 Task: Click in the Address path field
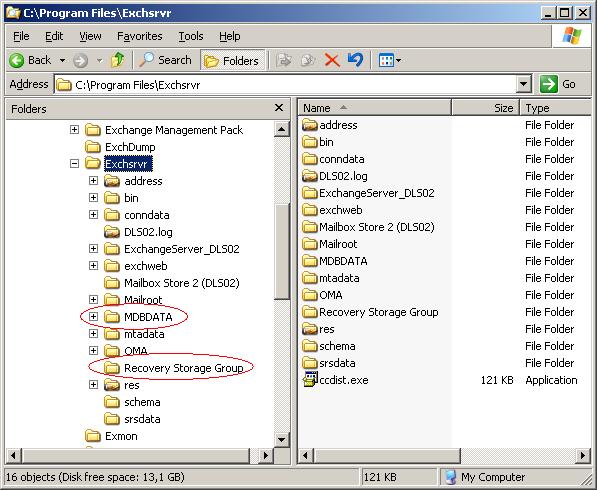[286, 84]
